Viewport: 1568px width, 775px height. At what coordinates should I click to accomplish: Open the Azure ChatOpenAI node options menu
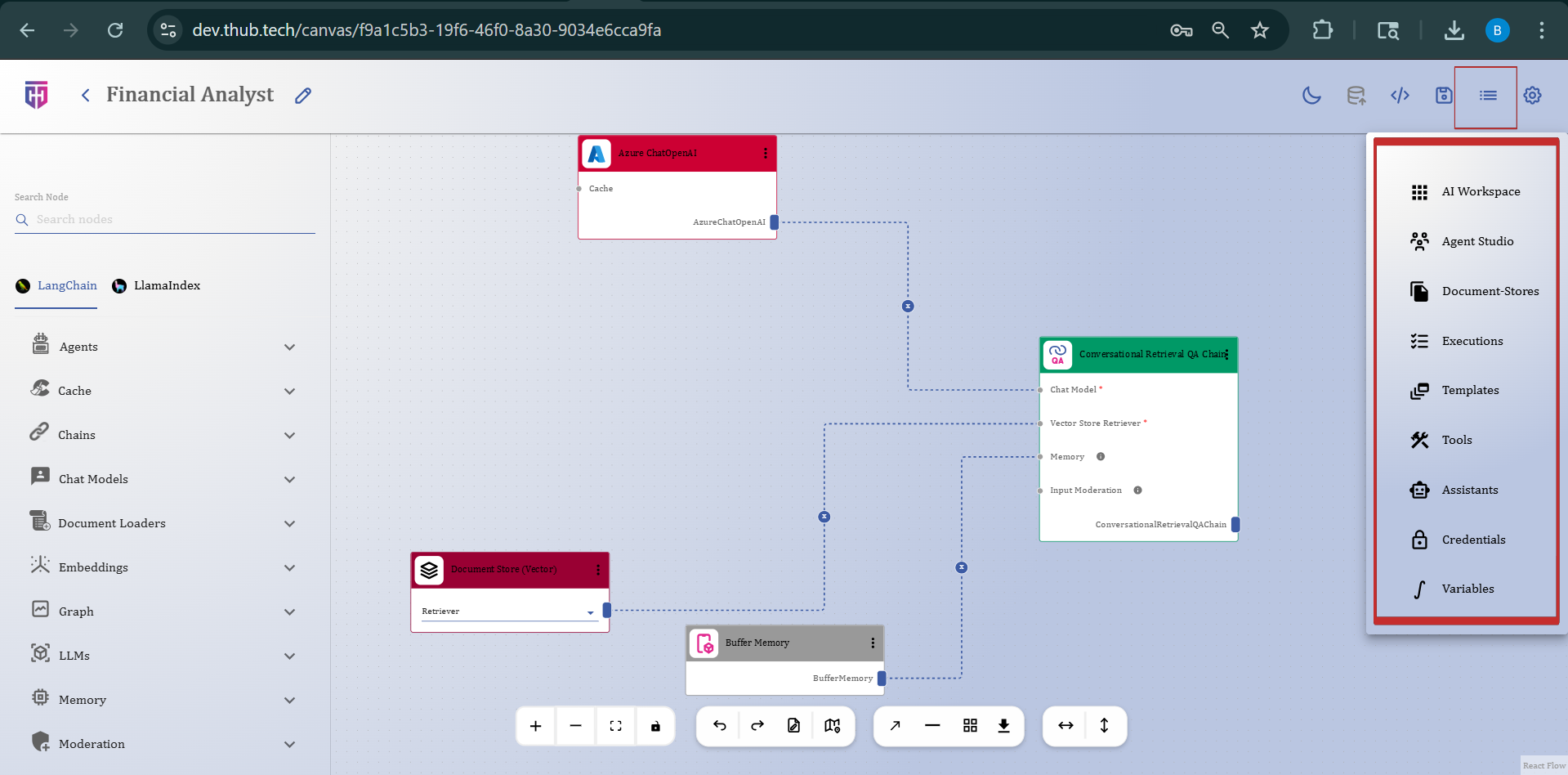765,154
